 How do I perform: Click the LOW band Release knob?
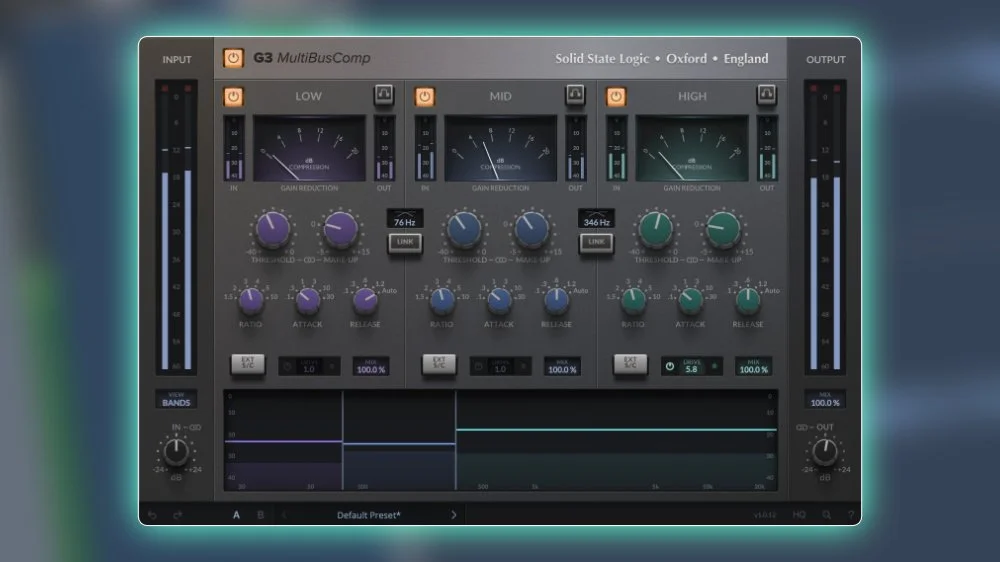pyautogui.click(x=365, y=300)
